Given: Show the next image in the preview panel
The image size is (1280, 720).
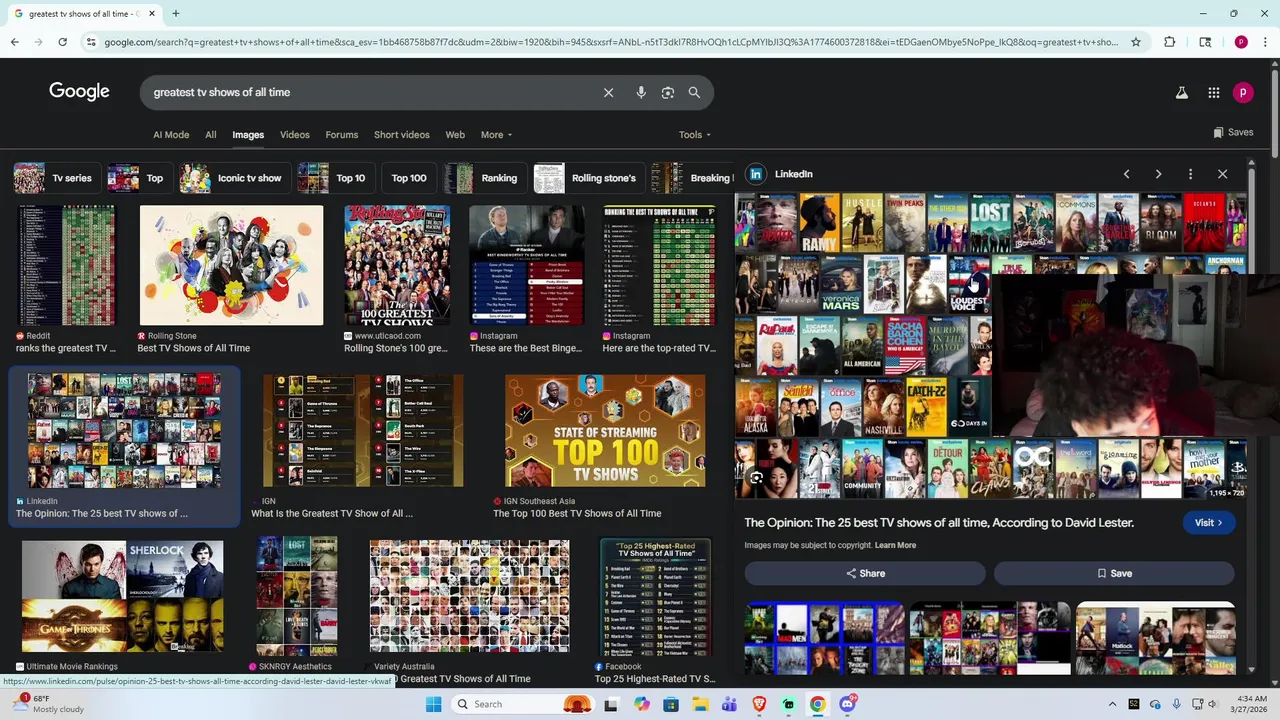Looking at the screenshot, I should tap(1158, 174).
